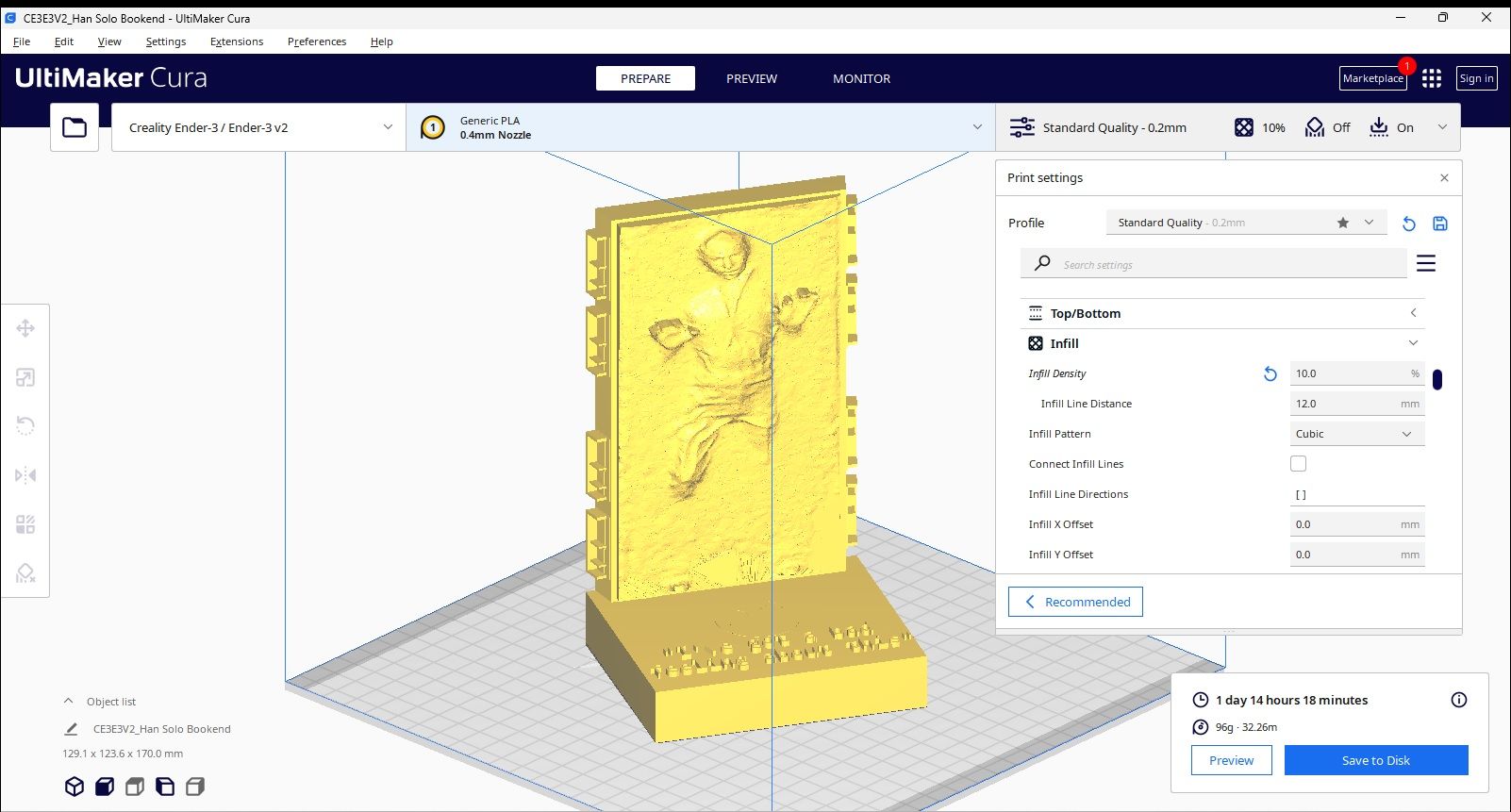Close the Print settings panel
This screenshot has width=1511, height=812.
pos(1444,177)
